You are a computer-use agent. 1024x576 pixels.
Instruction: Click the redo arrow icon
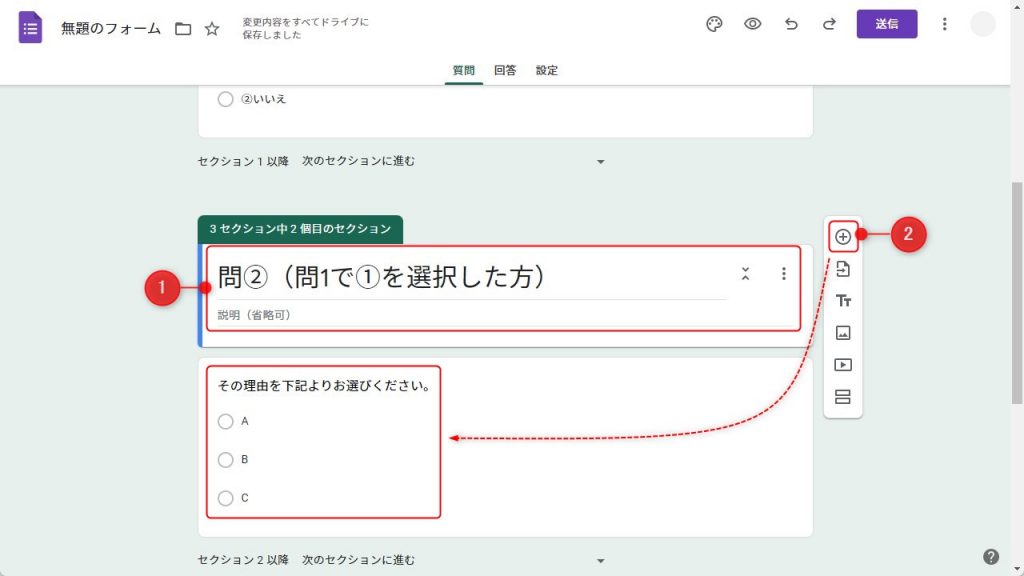click(829, 24)
